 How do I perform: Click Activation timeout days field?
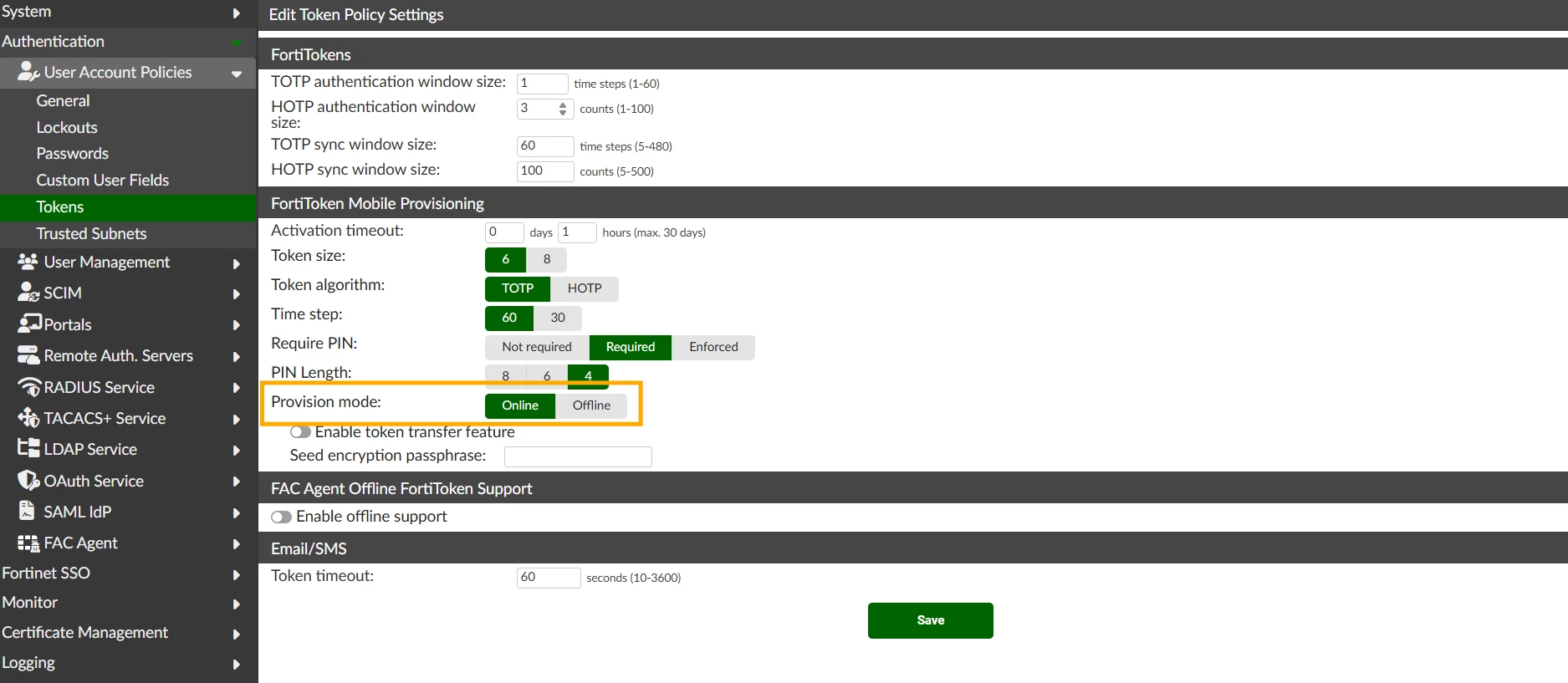point(504,232)
